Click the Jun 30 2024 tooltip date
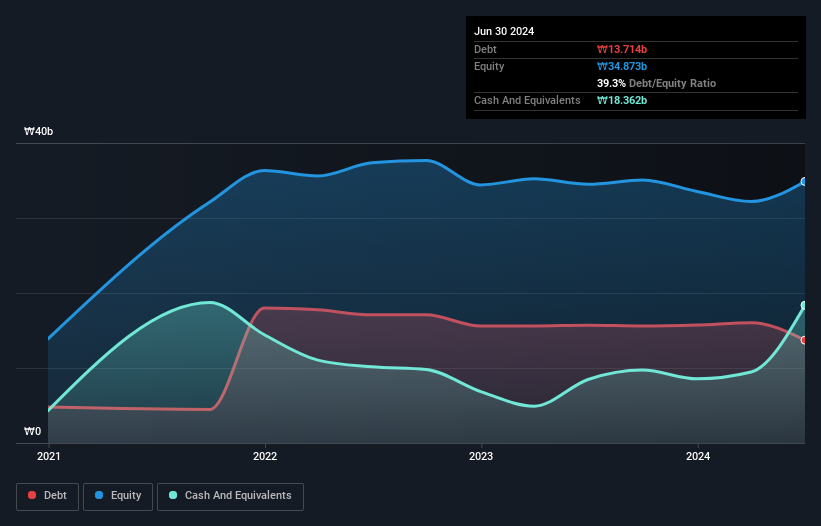The height and width of the screenshot is (526, 821). [x=504, y=31]
